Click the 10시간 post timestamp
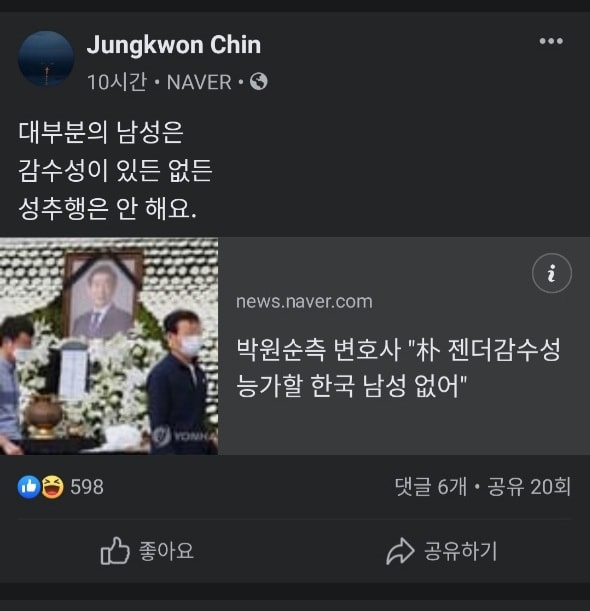Image resolution: width=590 pixels, height=611 pixels. pos(117,82)
